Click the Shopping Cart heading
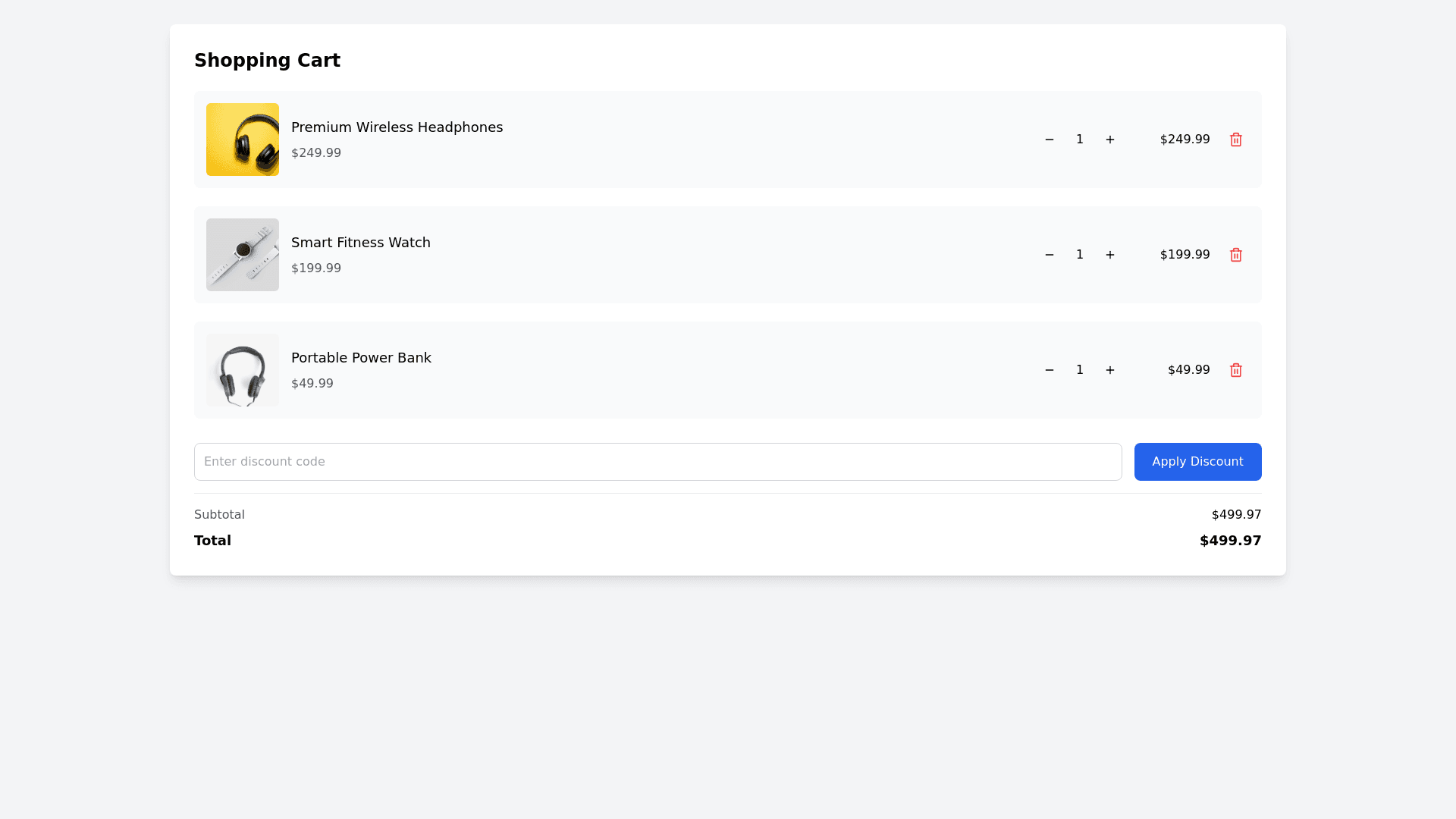Image resolution: width=1456 pixels, height=819 pixels. point(267,61)
